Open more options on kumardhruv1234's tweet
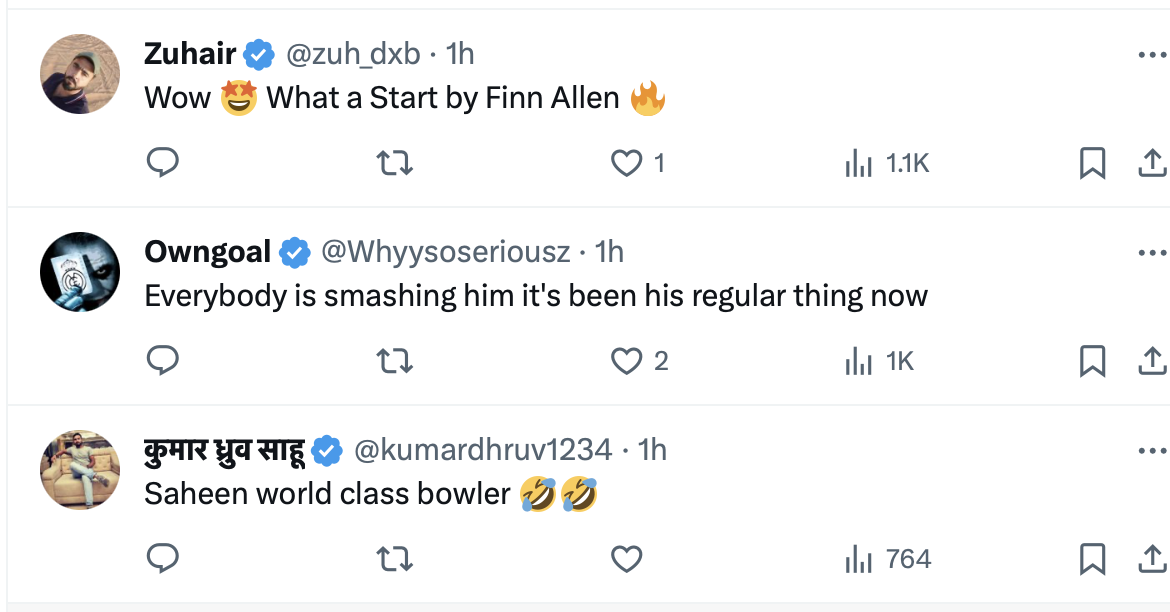 click(1152, 451)
